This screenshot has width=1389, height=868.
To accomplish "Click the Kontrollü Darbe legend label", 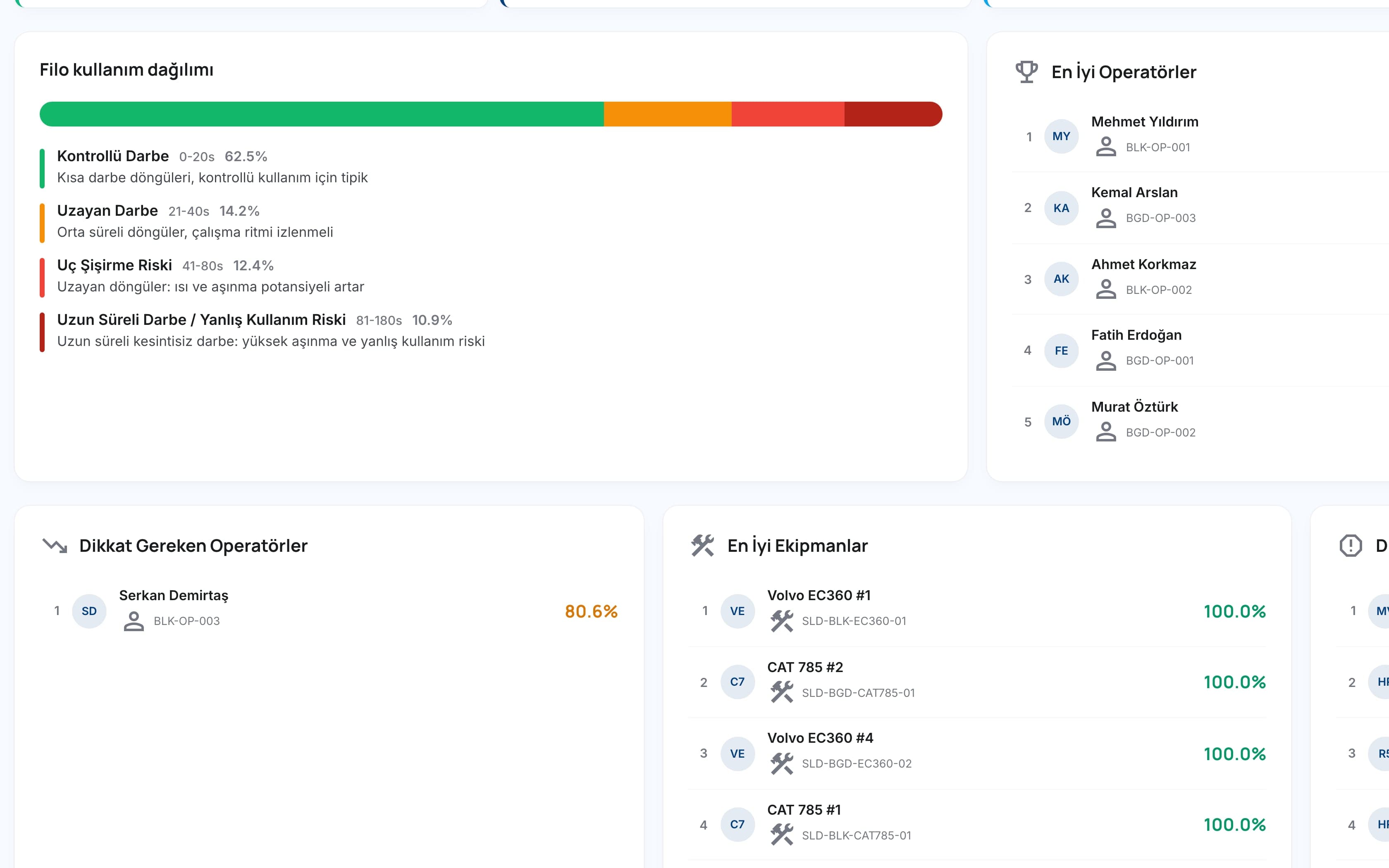I will point(112,156).
